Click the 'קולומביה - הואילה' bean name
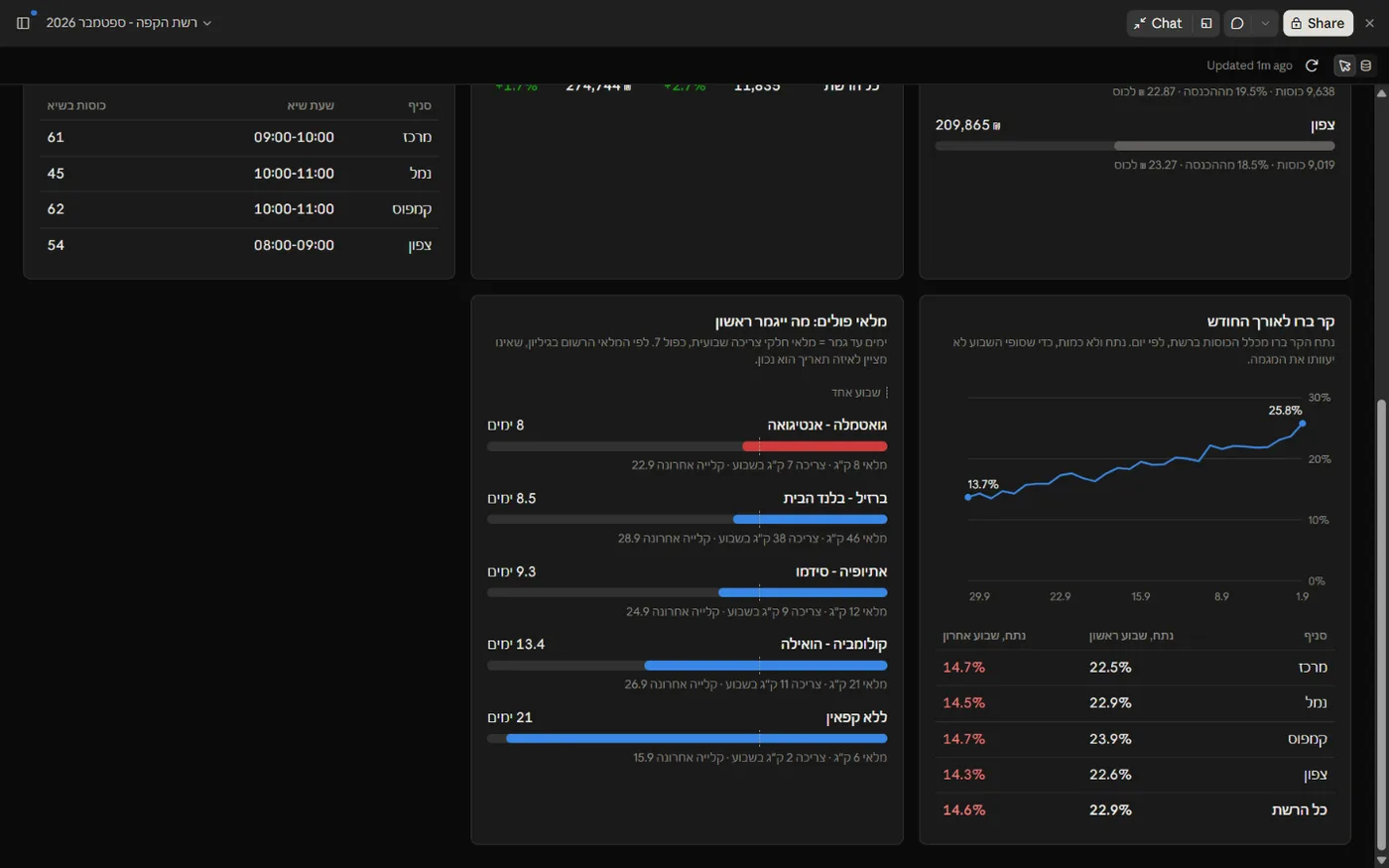 point(834,644)
